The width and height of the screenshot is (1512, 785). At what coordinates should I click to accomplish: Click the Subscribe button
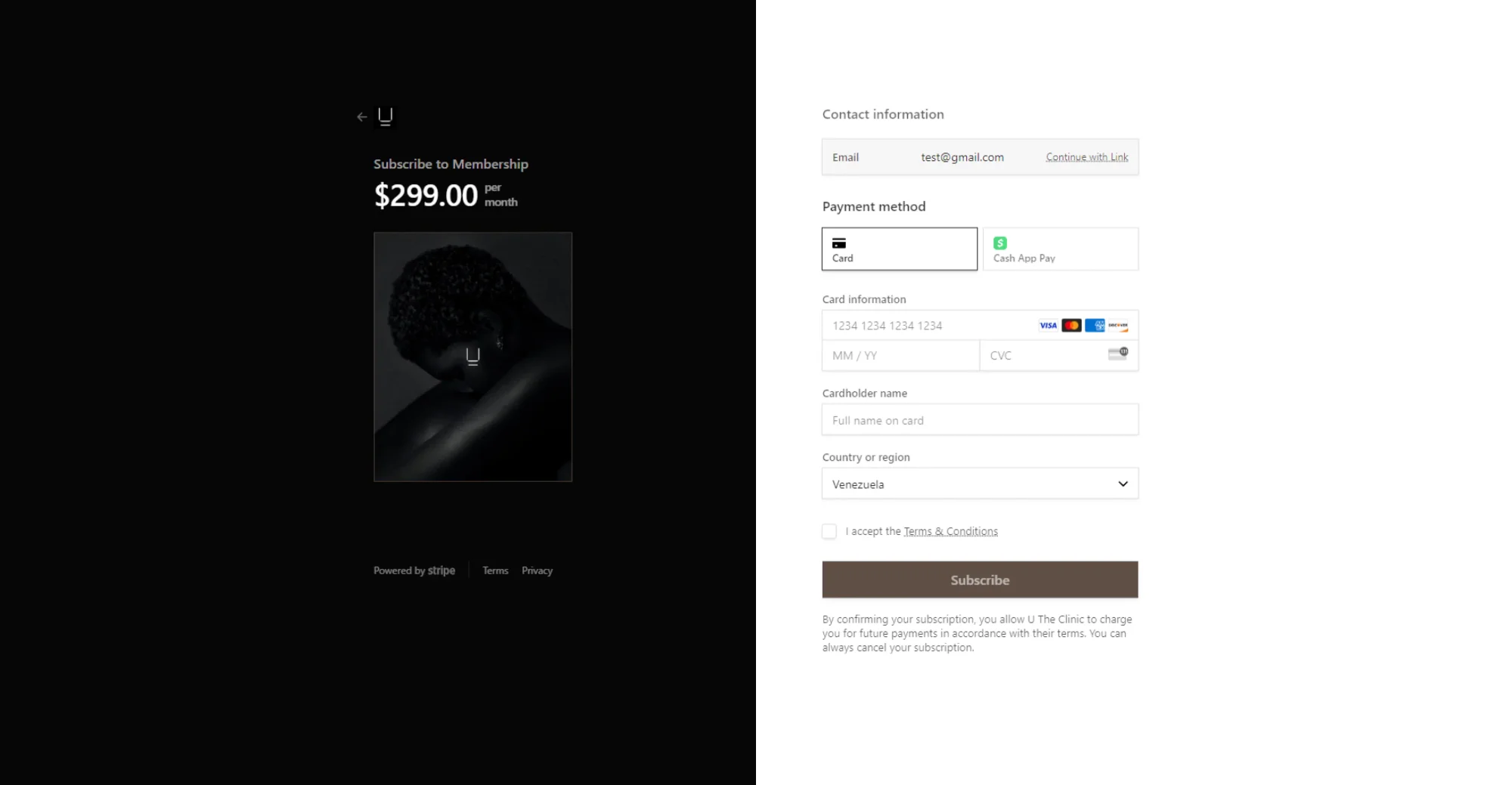point(980,579)
